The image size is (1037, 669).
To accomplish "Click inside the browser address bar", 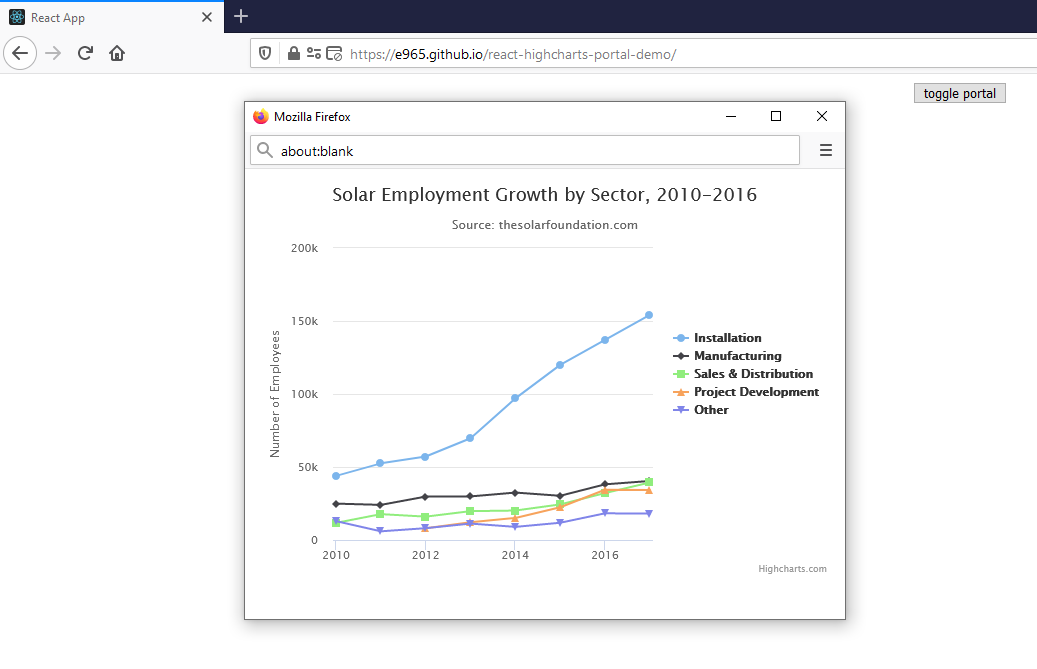I will (600, 56).
